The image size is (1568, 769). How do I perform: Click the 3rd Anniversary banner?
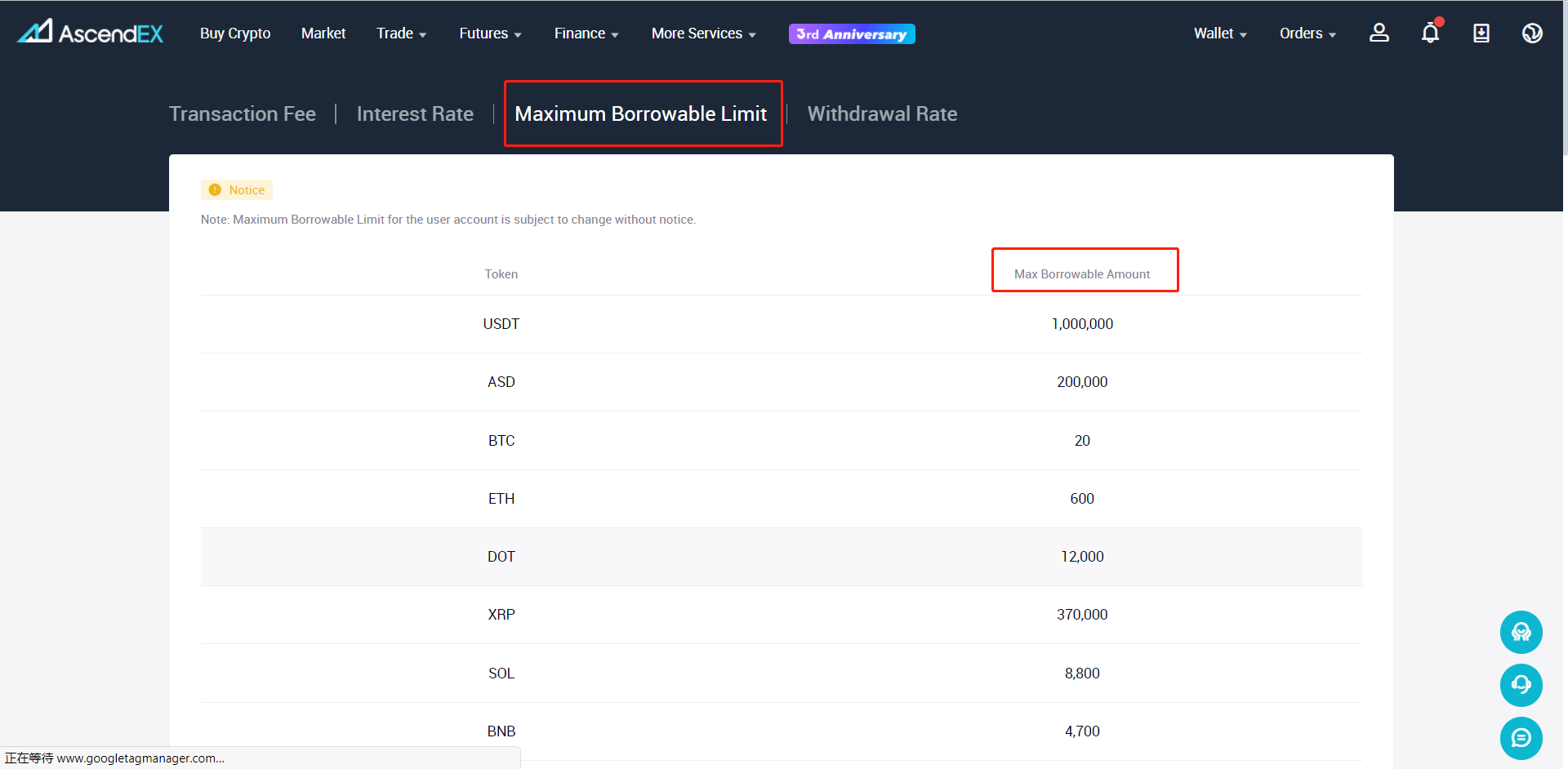(x=852, y=33)
